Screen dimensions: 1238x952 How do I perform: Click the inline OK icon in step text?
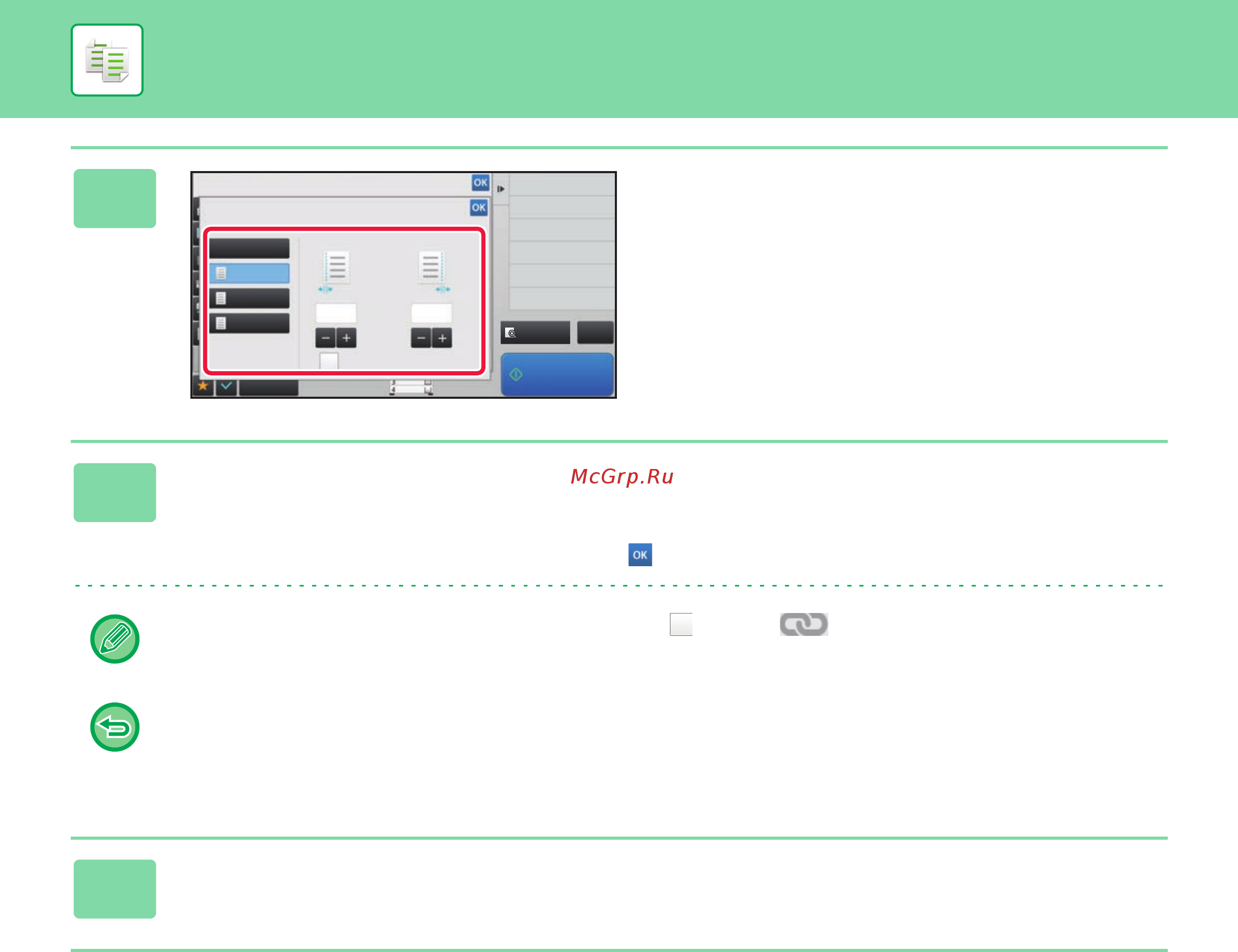point(640,555)
